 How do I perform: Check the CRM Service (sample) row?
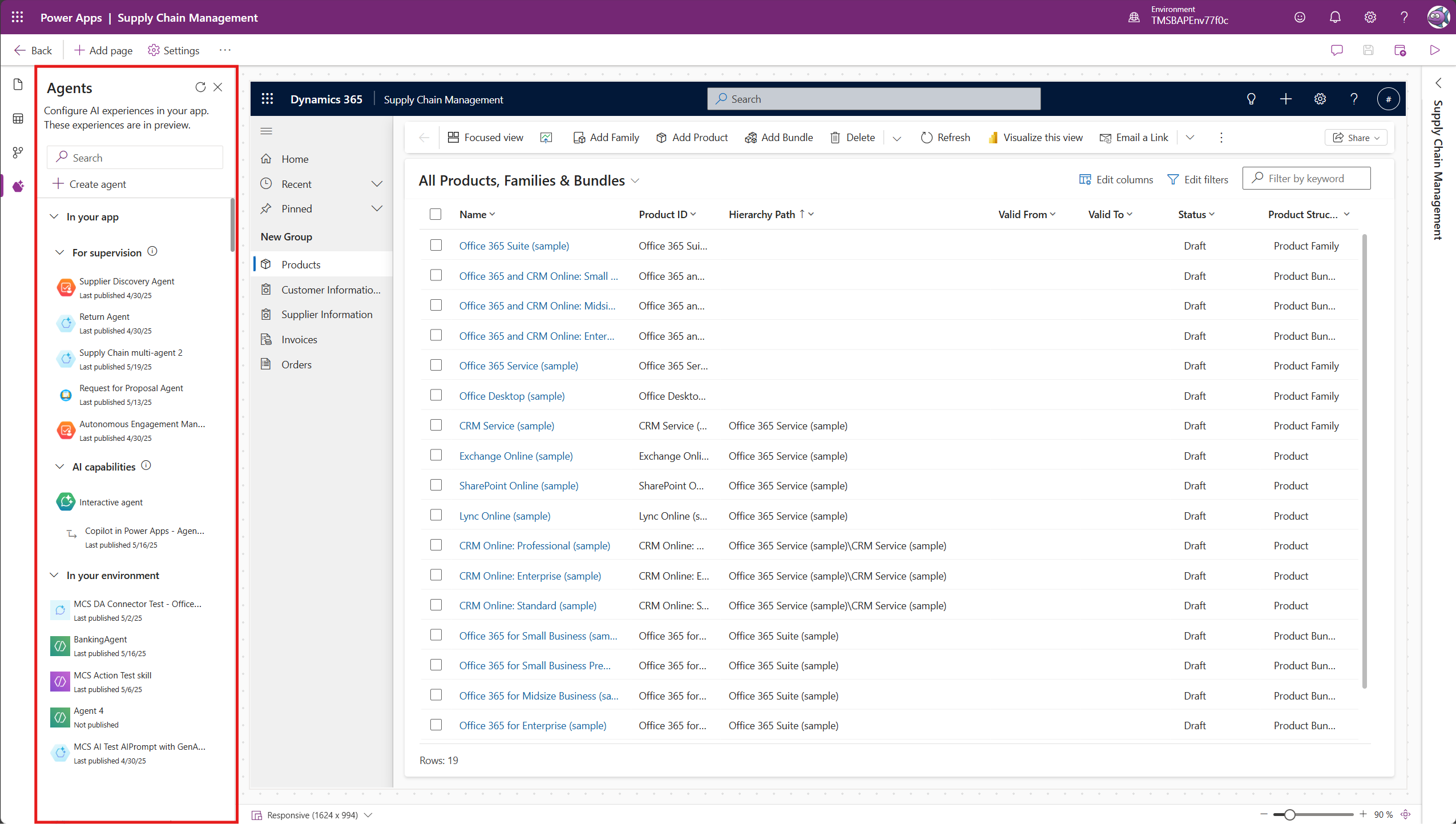tap(436, 425)
